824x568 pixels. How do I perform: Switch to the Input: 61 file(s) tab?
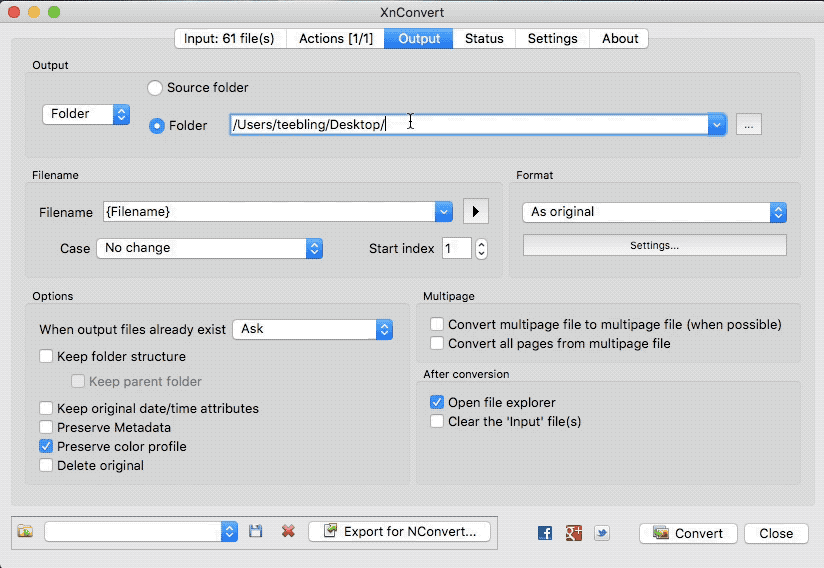[x=229, y=39]
